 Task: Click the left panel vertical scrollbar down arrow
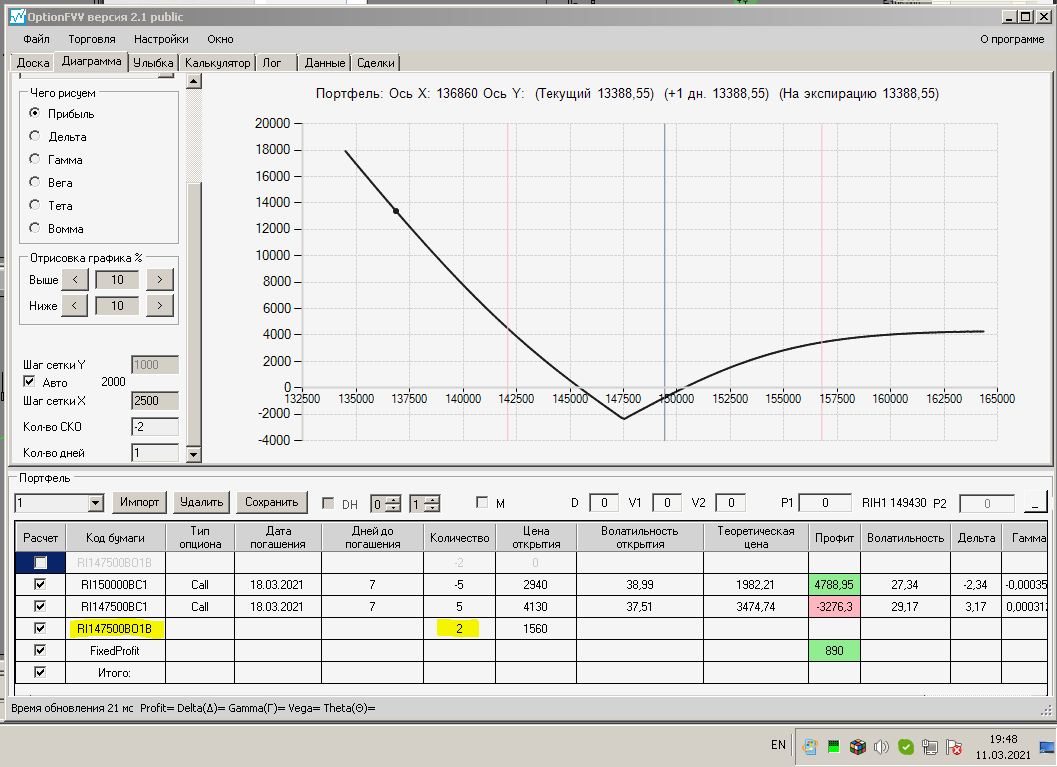tap(194, 456)
